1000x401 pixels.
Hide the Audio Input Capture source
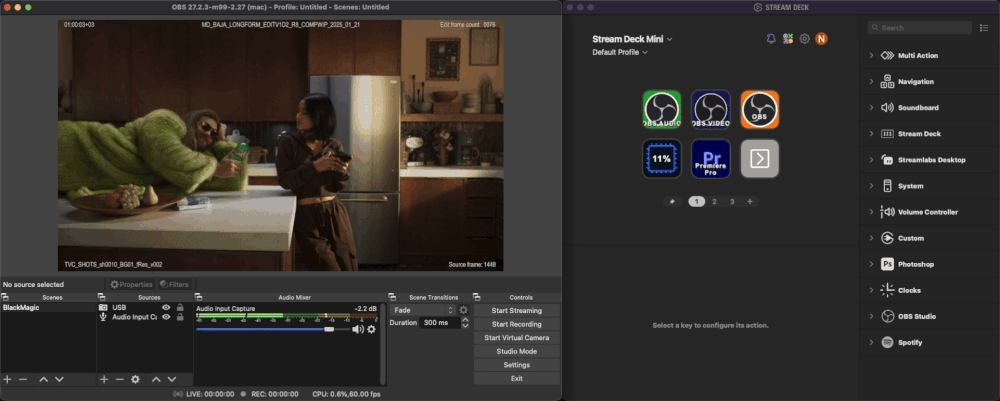[166, 317]
